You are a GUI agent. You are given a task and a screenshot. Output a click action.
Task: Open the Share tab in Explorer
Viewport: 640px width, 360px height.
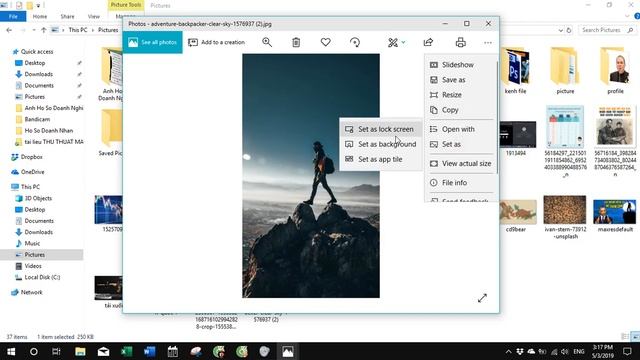click(x=67, y=16)
